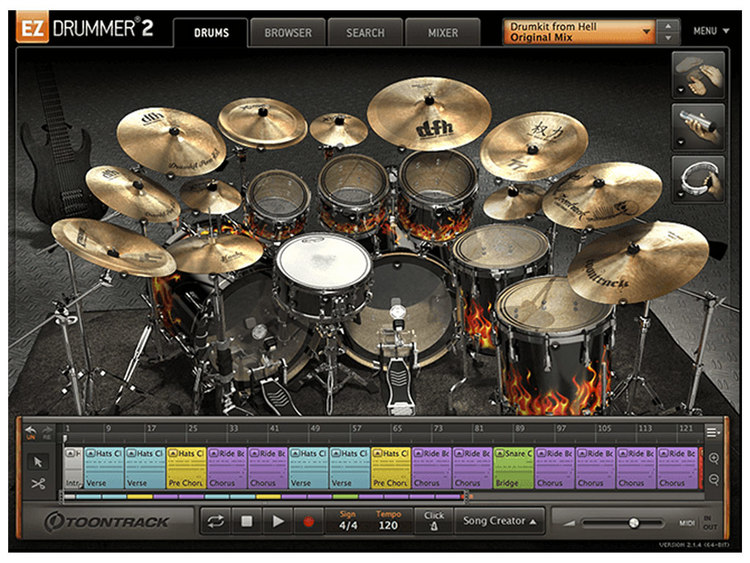Click the Undo arrow icon
750x563 pixels.
click(31, 431)
